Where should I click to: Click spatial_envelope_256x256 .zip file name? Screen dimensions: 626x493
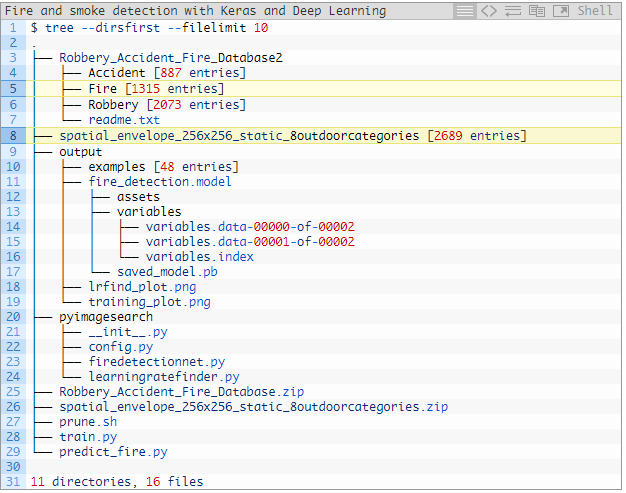(254, 407)
